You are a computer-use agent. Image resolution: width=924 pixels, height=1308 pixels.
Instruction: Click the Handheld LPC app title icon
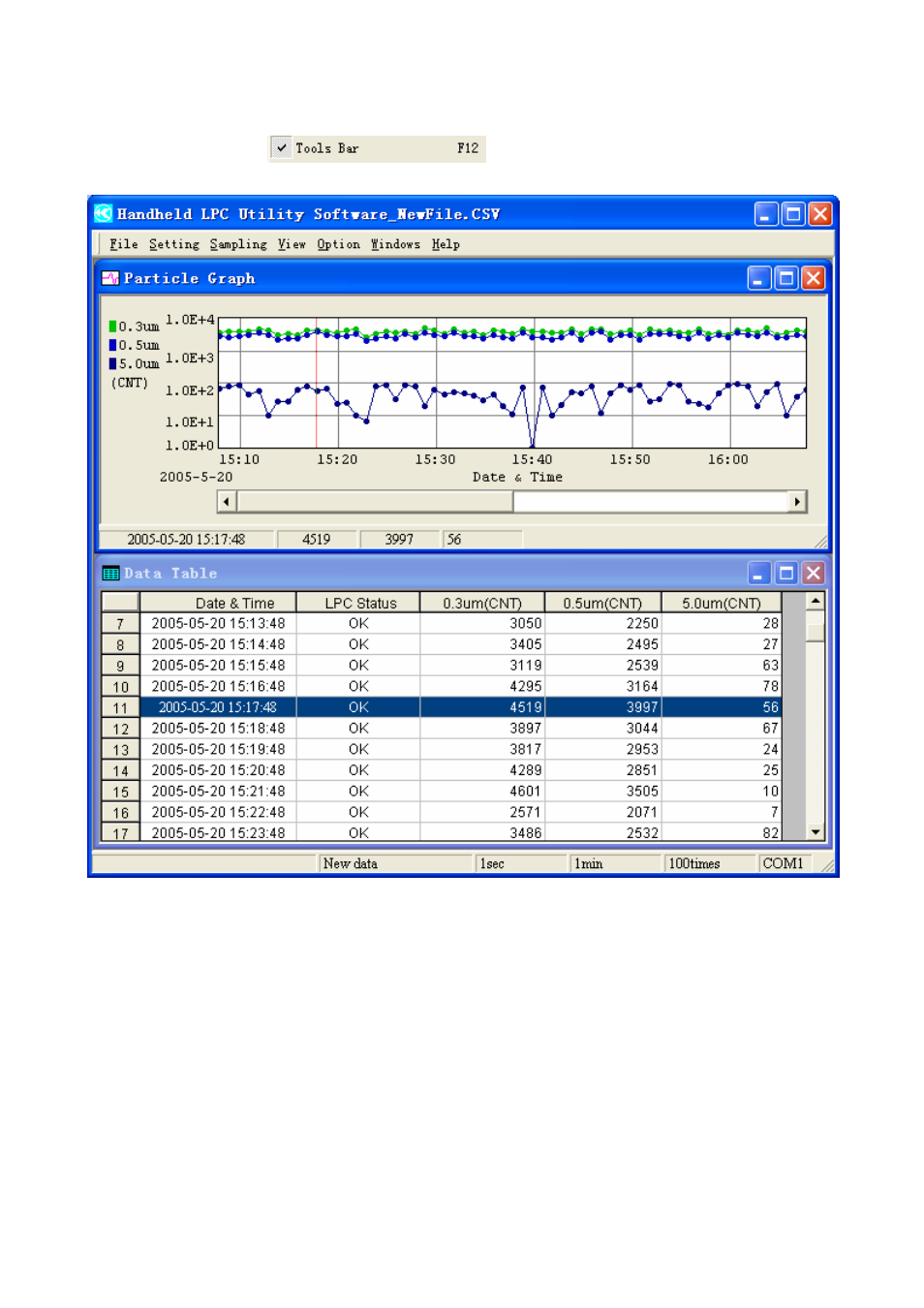pos(104,213)
